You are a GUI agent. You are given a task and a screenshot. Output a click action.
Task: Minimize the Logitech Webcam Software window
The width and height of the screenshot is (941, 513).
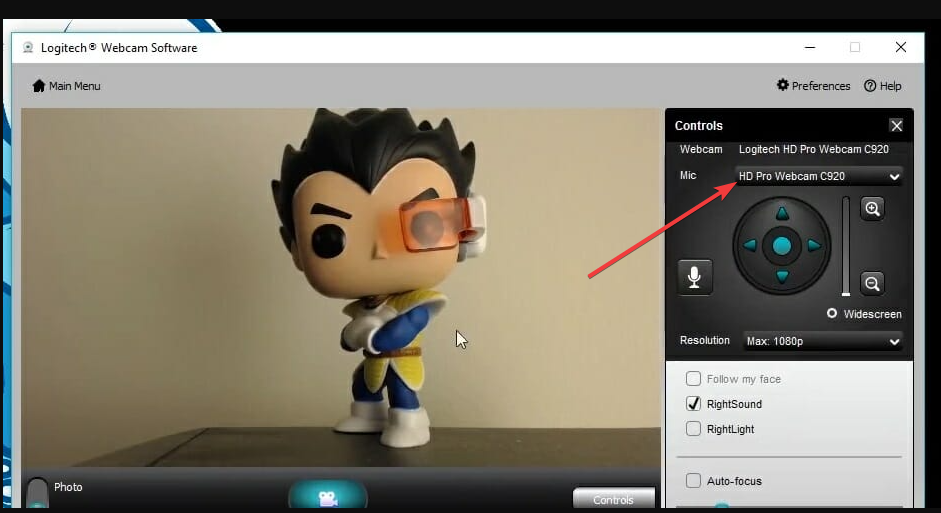pyautogui.click(x=810, y=47)
